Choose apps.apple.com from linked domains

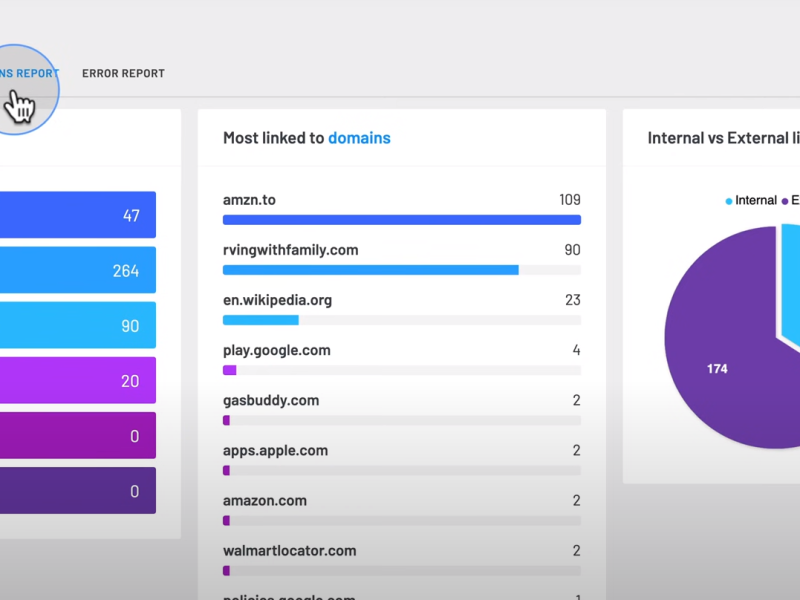[275, 450]
